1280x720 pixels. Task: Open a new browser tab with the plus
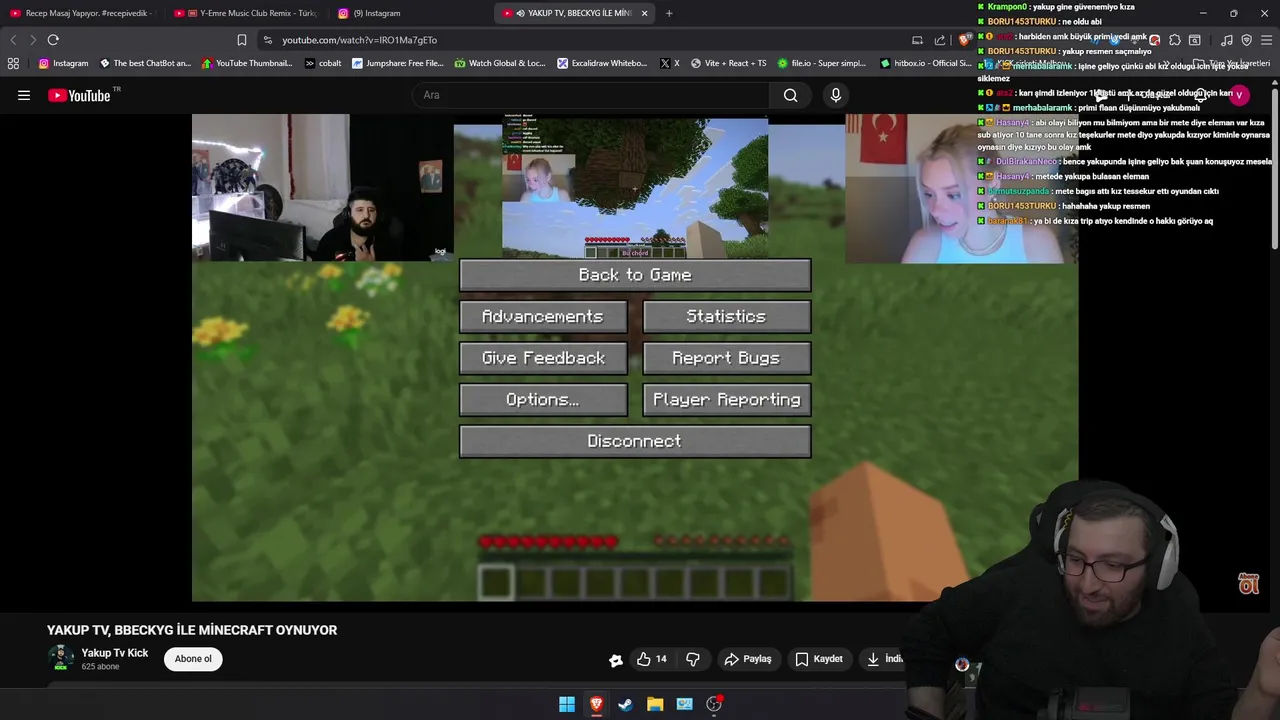669,13
